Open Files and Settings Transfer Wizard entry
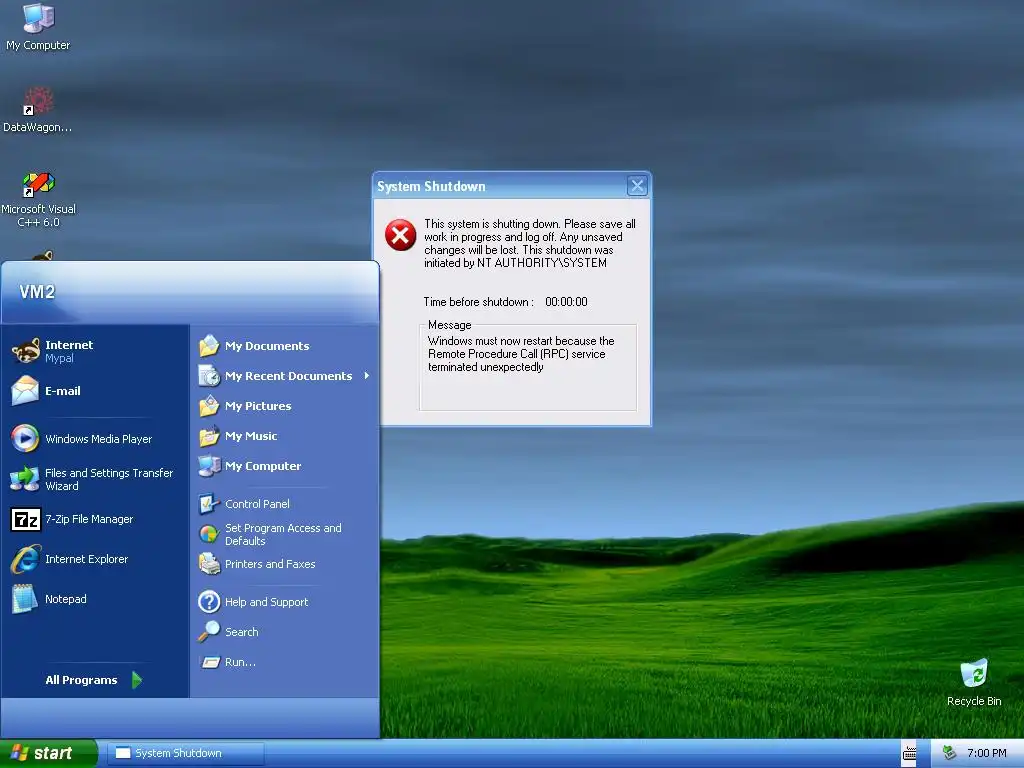1024x768 pixels. [95, 479]
